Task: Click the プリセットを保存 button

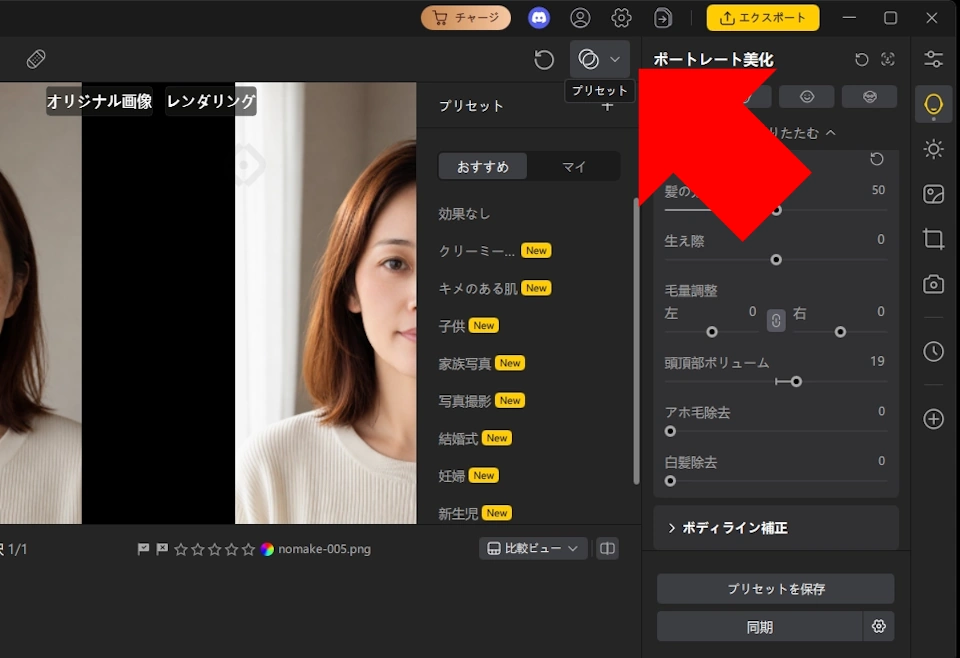Action: click(776, 589)
